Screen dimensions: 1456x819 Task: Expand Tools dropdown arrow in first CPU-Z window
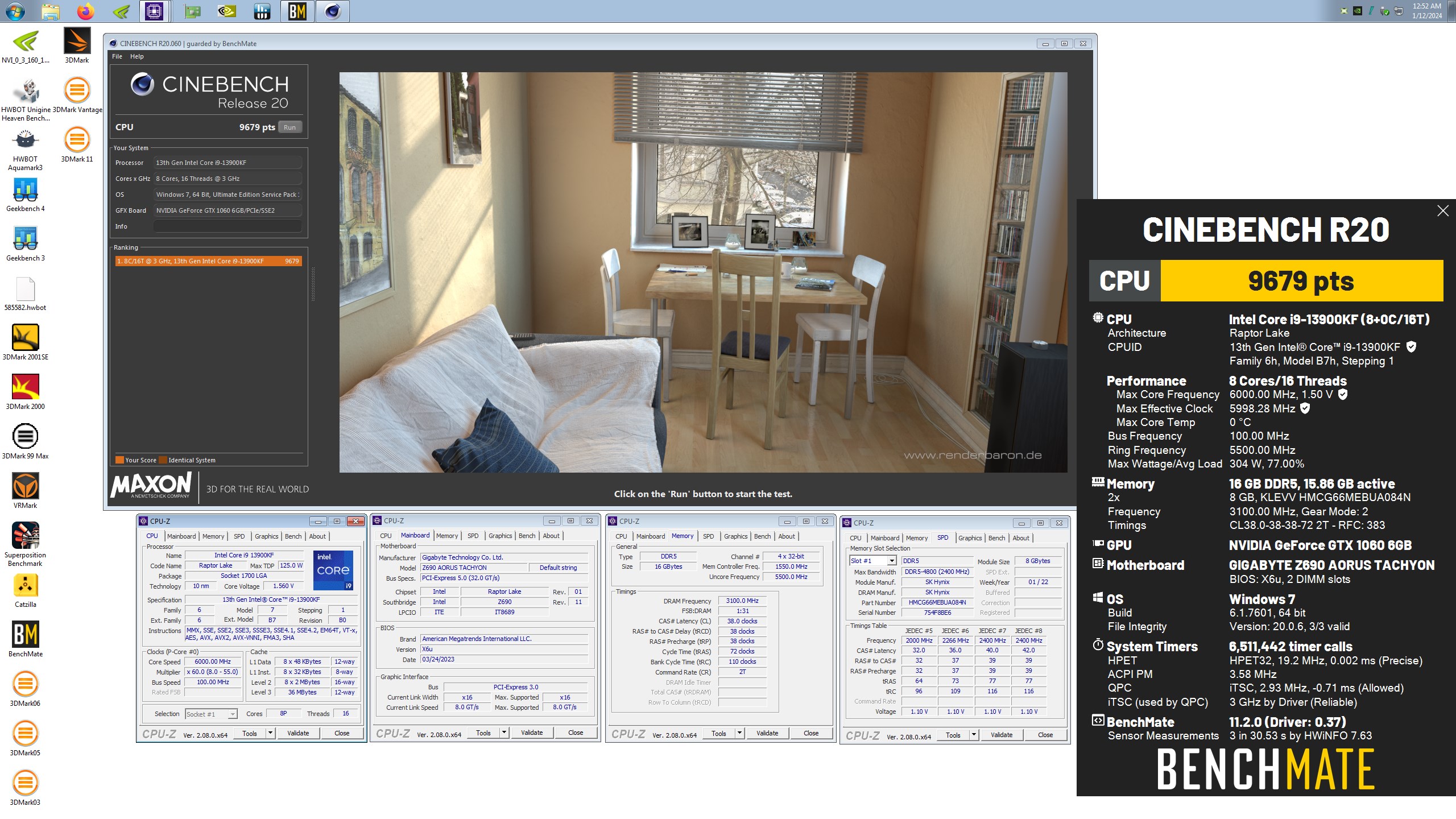271,733
